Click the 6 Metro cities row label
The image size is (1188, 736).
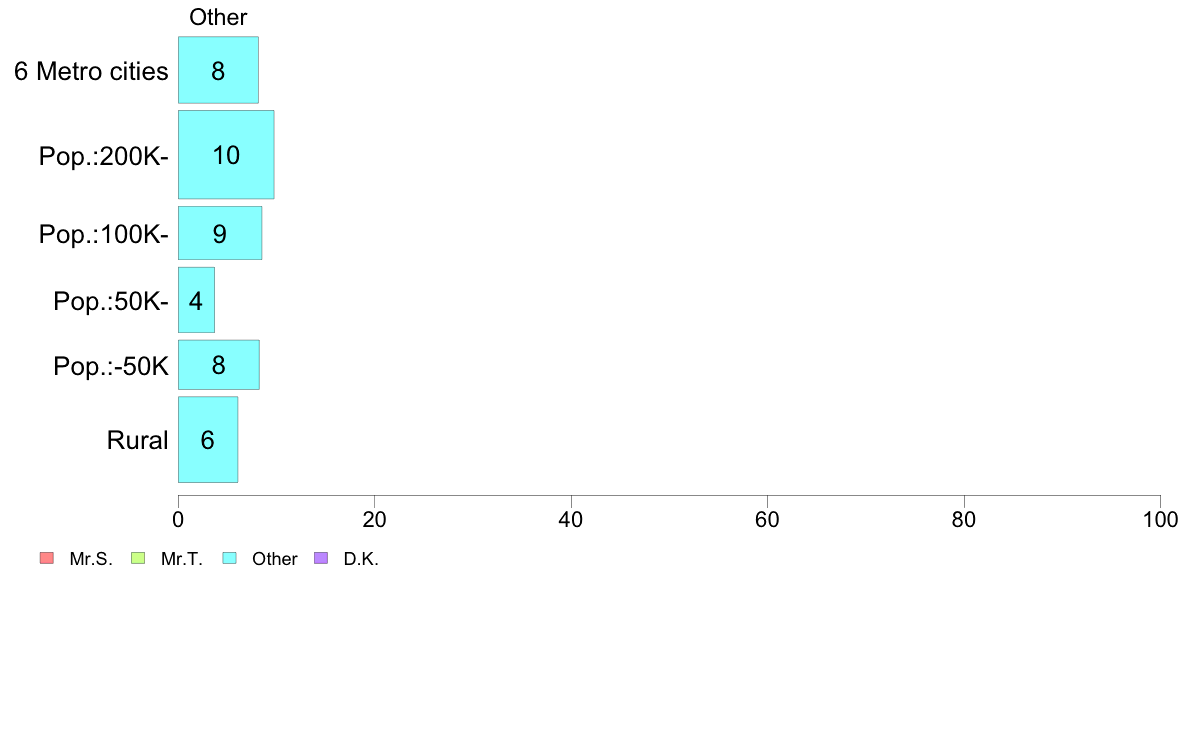click(91, 71)
